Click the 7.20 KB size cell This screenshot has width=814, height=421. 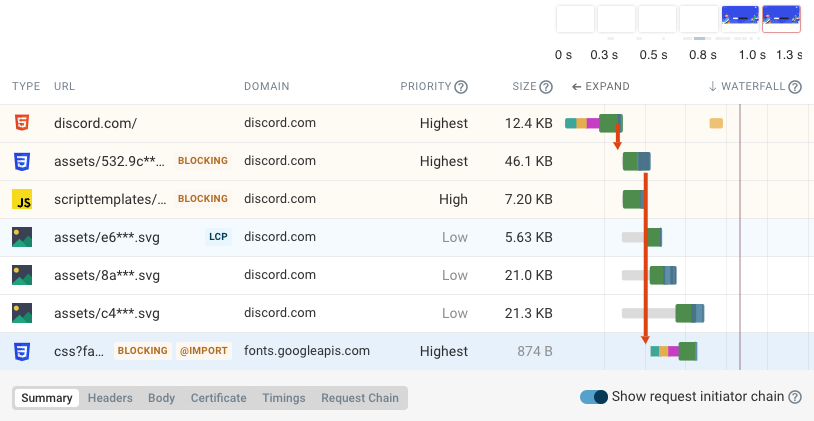(528, 199)
